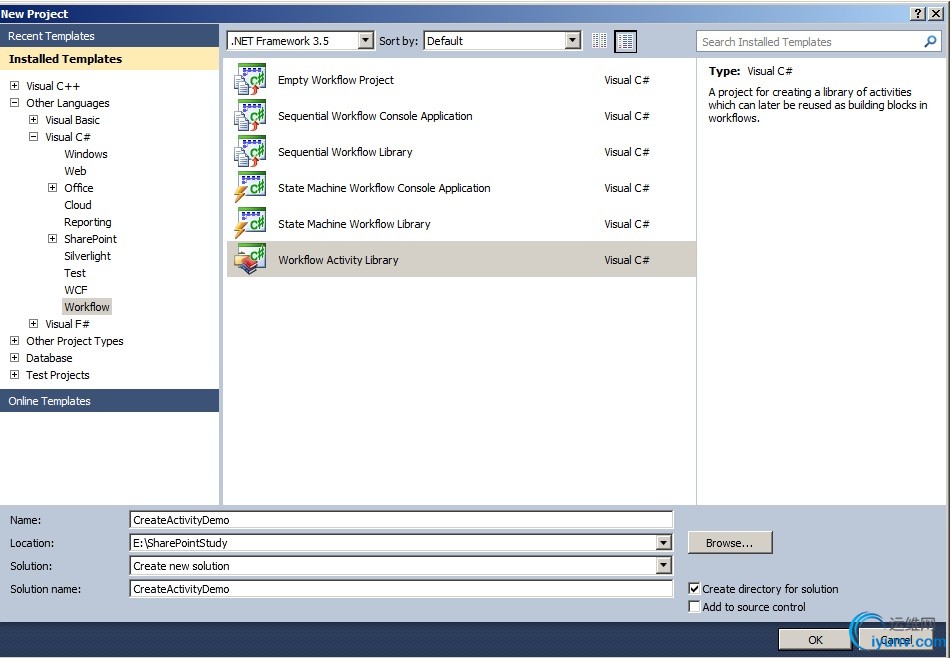952x658 pixels.
Task: Collapse the Other Languages node
Action: 15,103
